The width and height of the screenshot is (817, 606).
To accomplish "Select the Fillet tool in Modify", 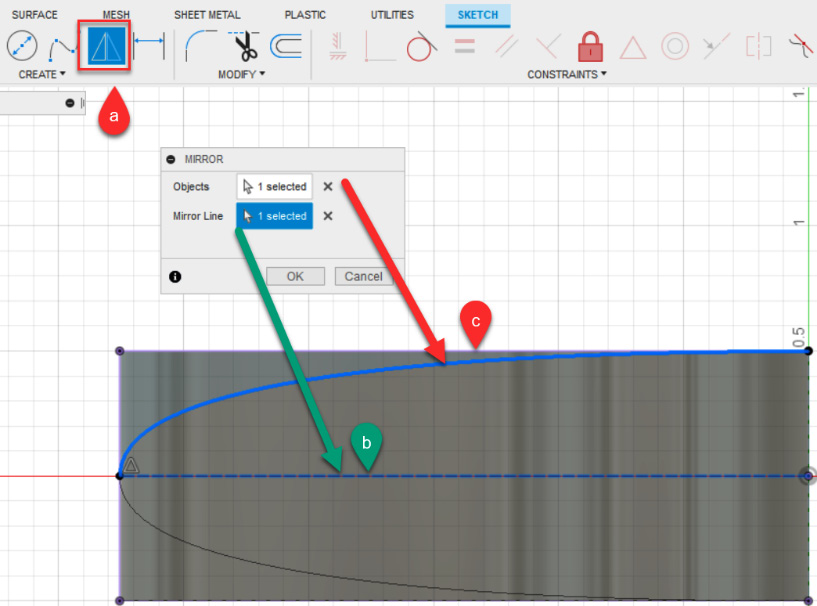I will 199,45.
